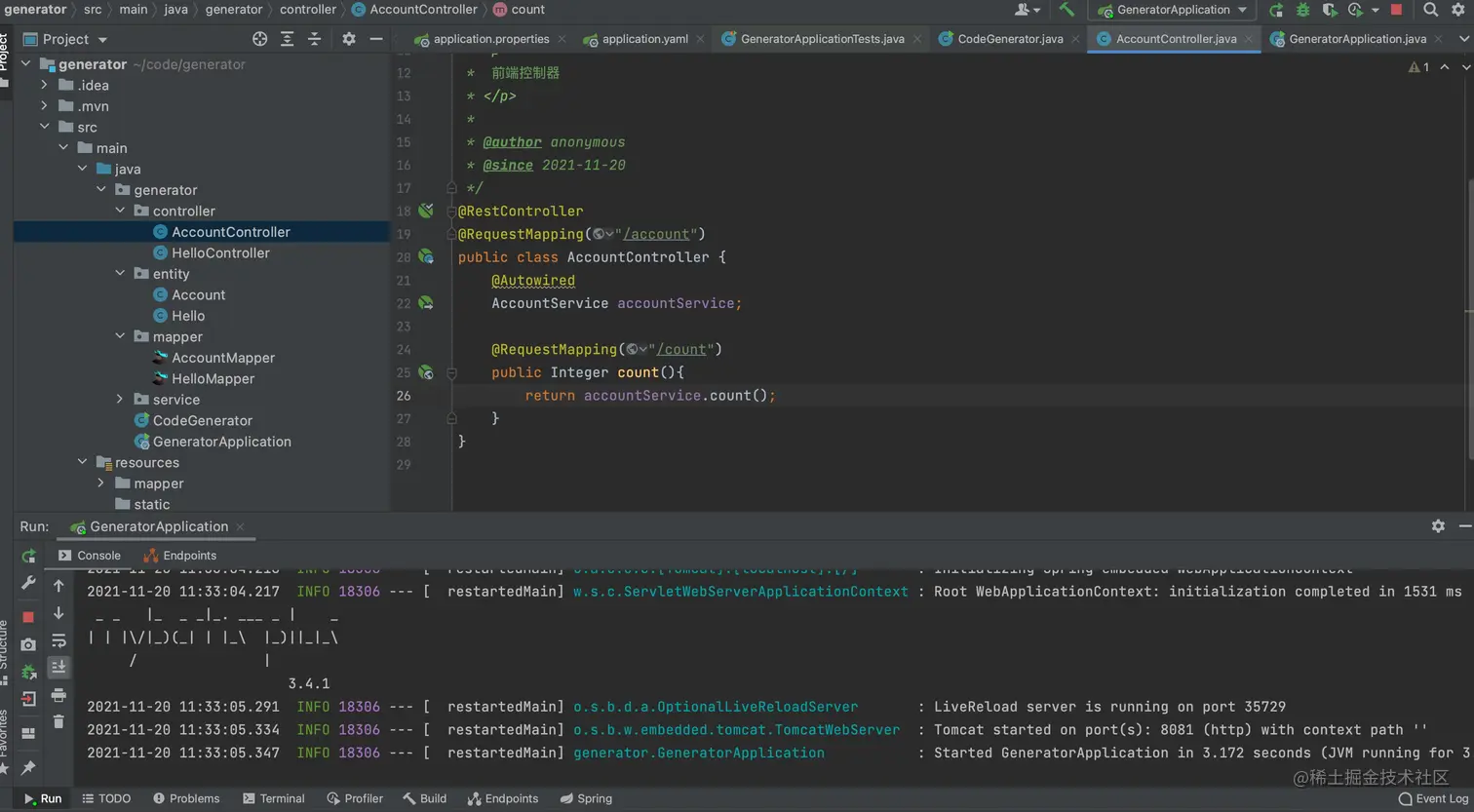This screenshot has width=1474, height=812.
Task: Toggle code fold marker at count method line 25
Action: coord(451,372)
